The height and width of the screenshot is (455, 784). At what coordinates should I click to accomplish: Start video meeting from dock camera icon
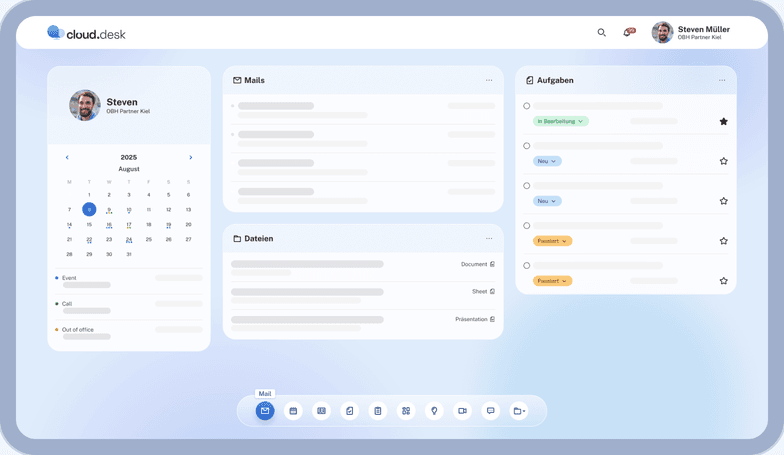coord(462,411)
